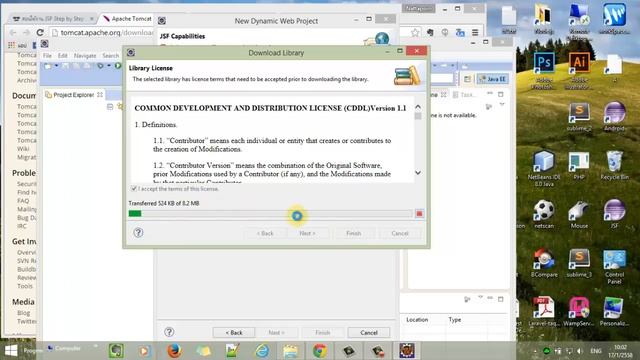640x360 pixels.
Task: Open Control Panel desktop shortcut
Action: pos(614,266)
